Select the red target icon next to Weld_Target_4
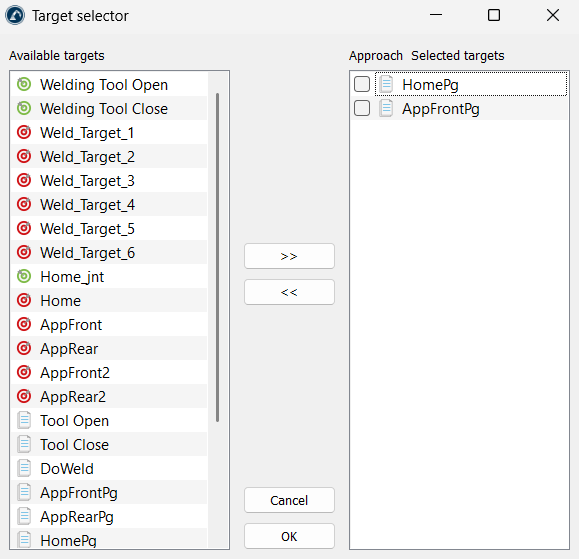This screenshot has height=559, width=579. pyautogui.click(x=24, y=205)
